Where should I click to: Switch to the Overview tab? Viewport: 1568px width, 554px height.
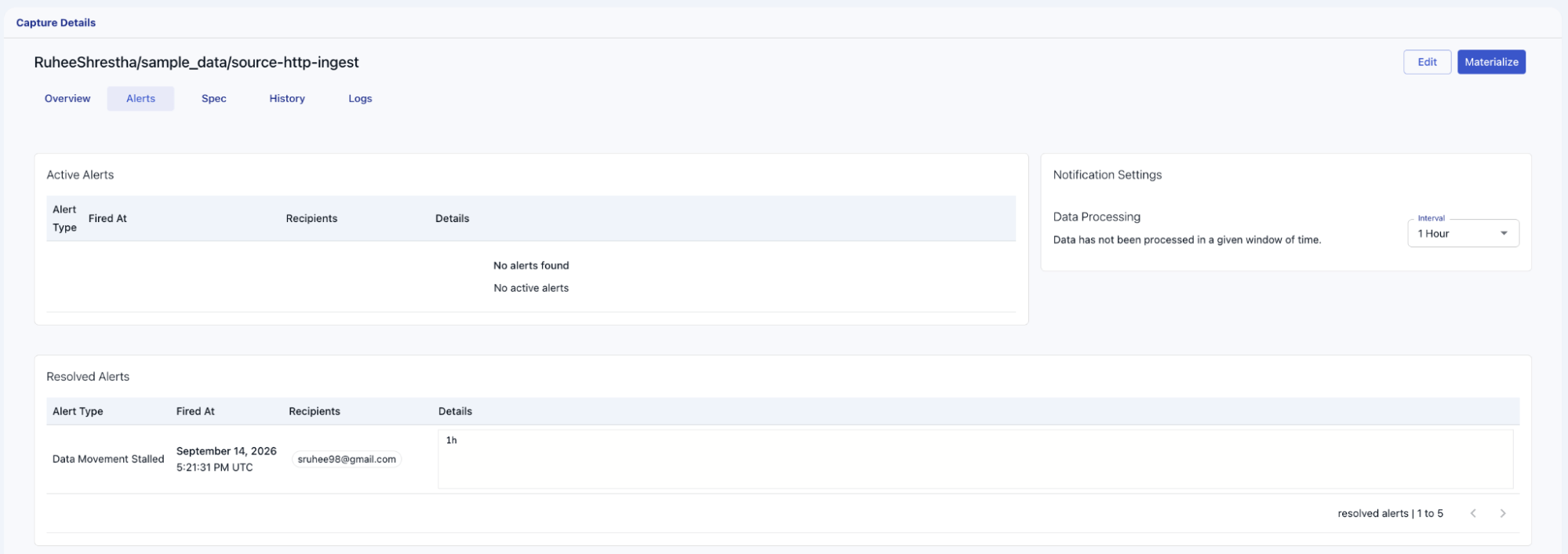tap(67, 98)
